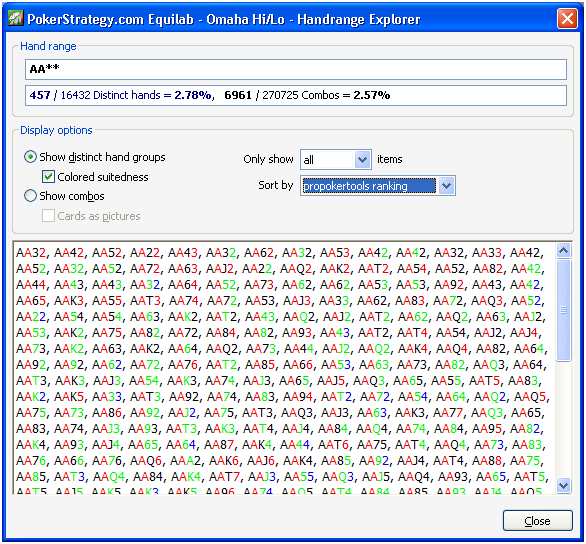Expand the Sort by dropdown arrow
Viewport: 586px width, 544px height.
click(x=446, y=185)
